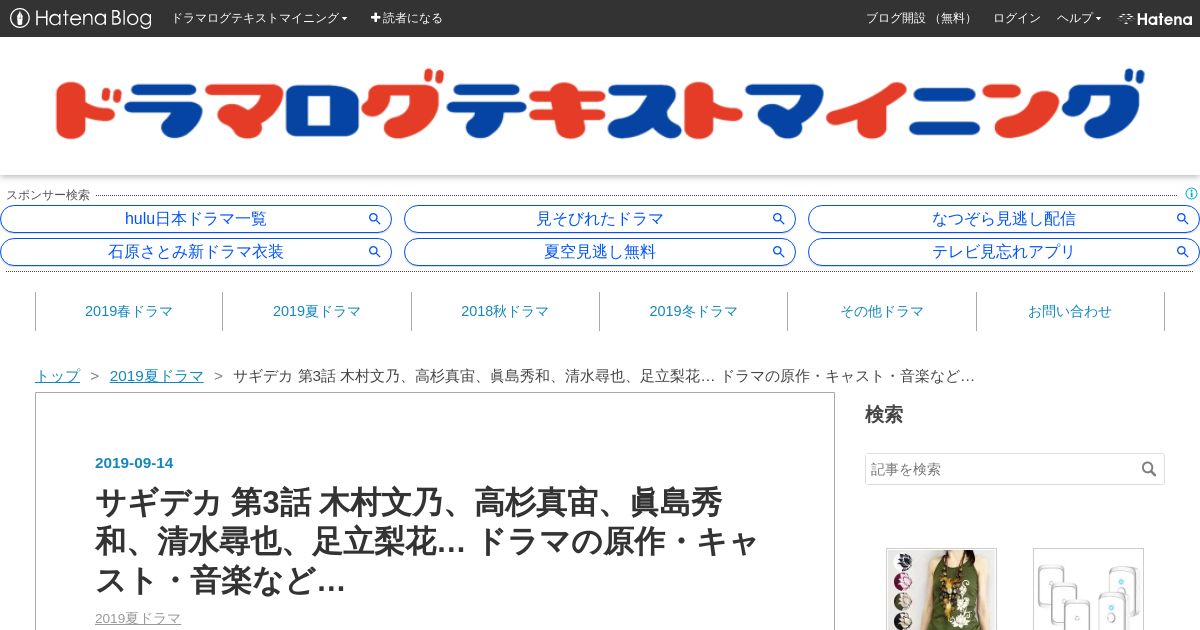Open the green dress product thumbnail

(x=941, y=589)
